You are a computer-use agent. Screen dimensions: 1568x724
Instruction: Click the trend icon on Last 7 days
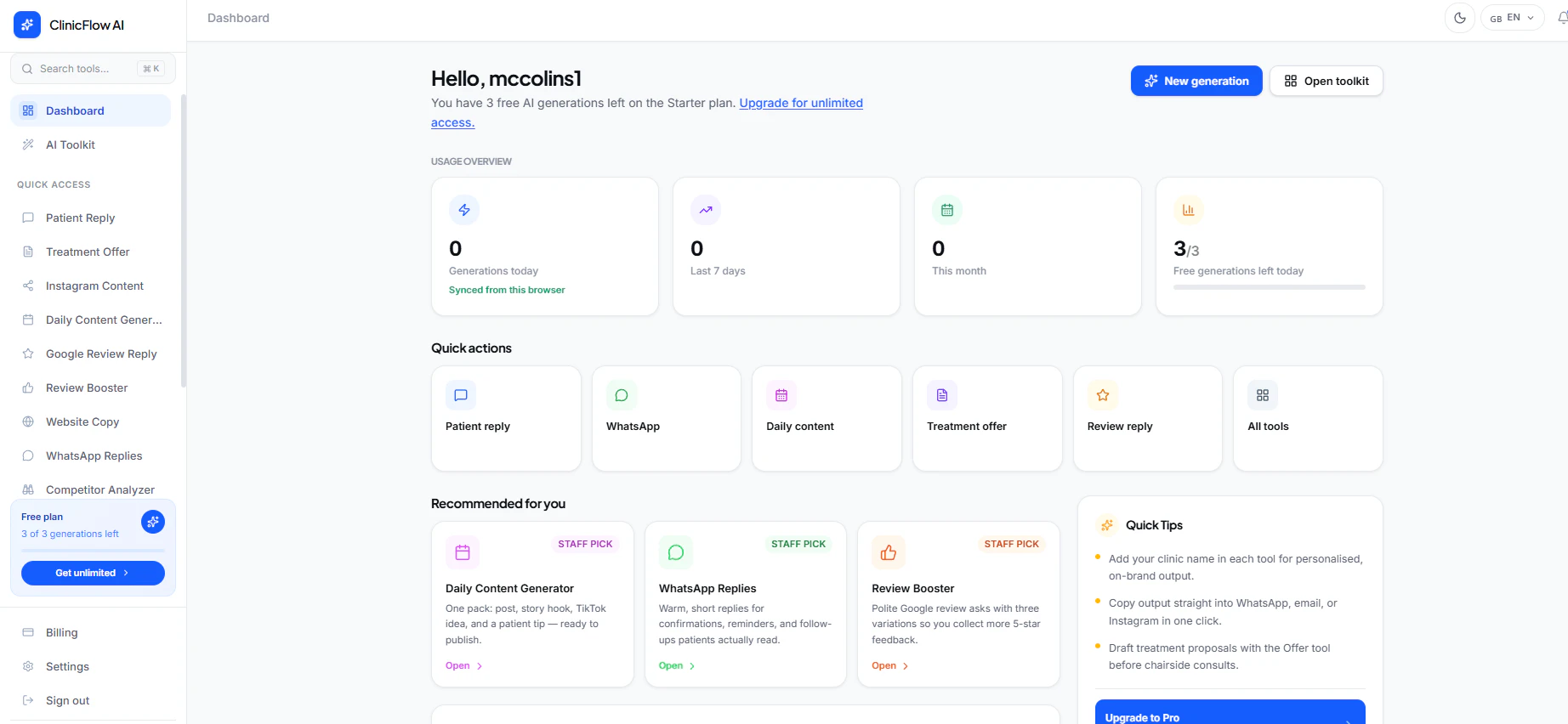pos(706,210)
